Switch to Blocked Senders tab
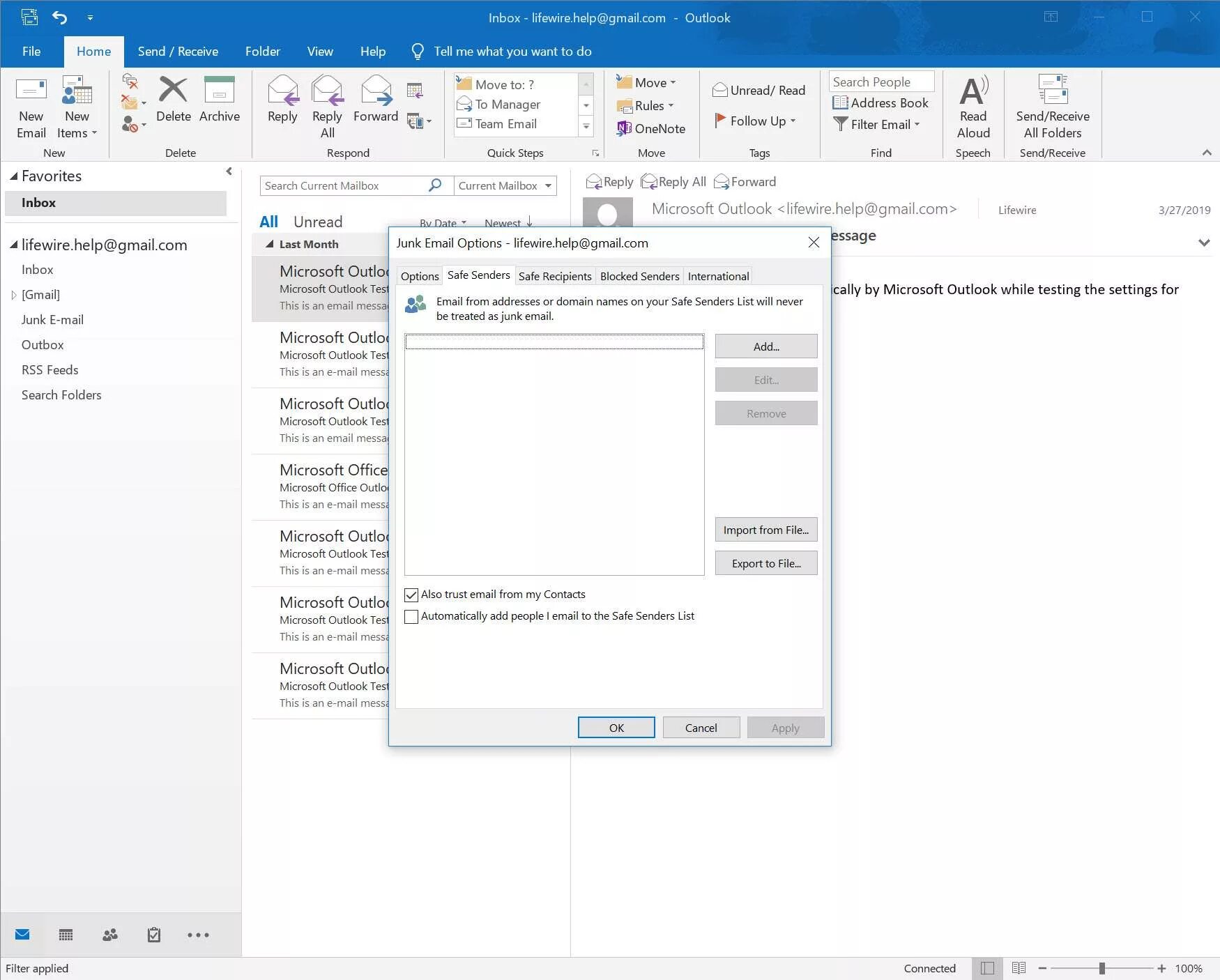Image resolution: width=1220 pixels, height=980 pixels. (639, 276)
